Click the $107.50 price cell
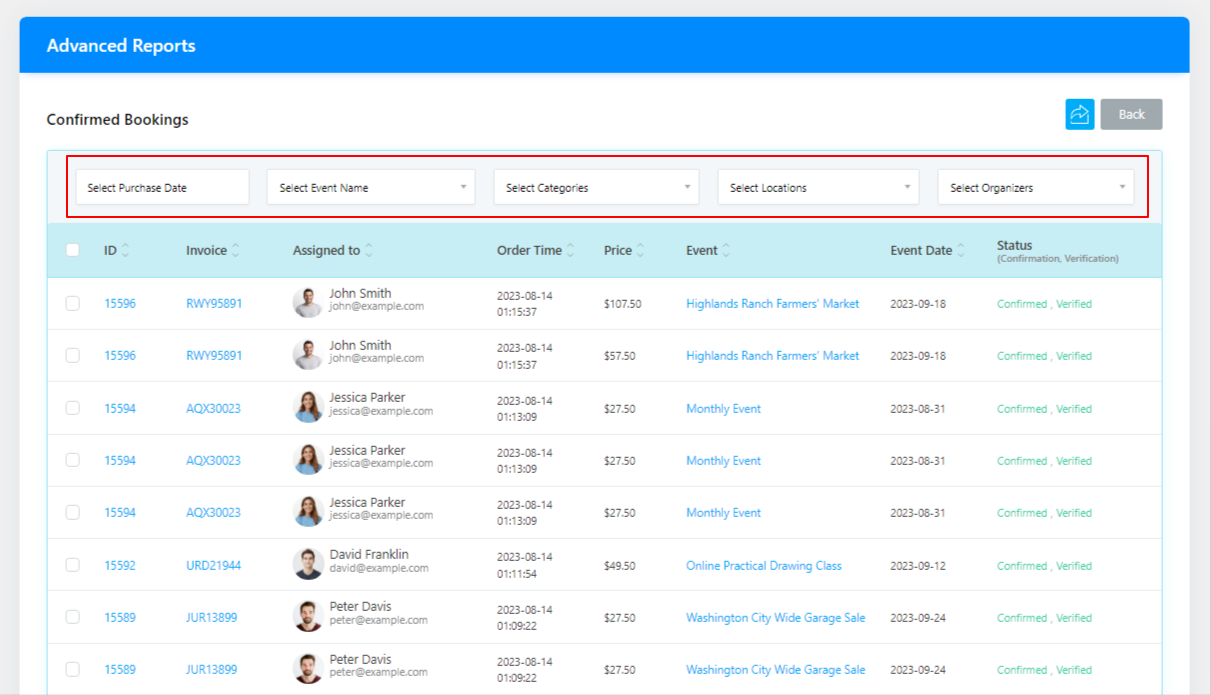Screen dimensions: 1211x695 tap(623, 304)
